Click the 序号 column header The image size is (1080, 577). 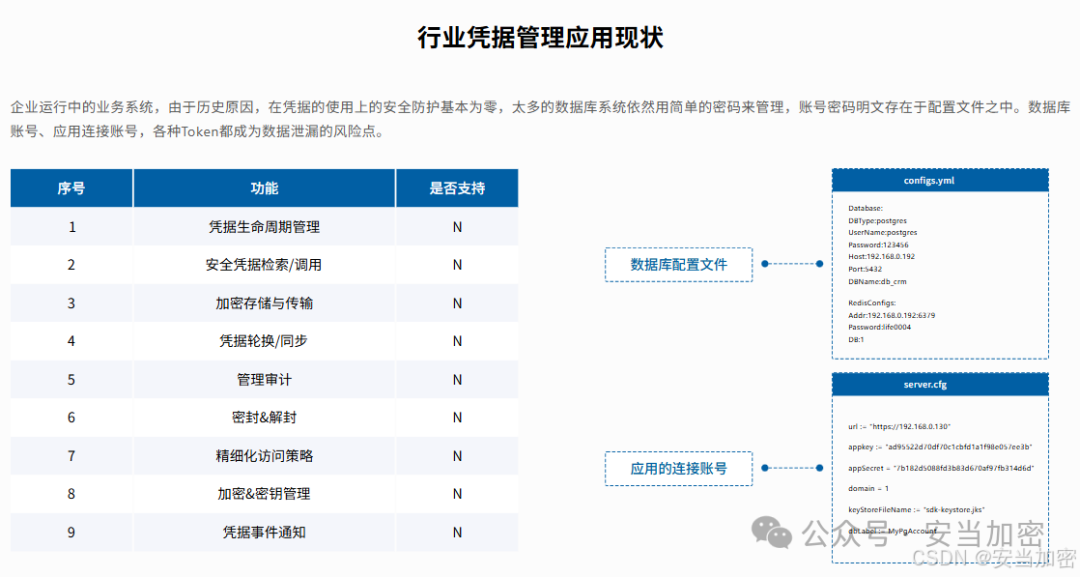[71, 188]
